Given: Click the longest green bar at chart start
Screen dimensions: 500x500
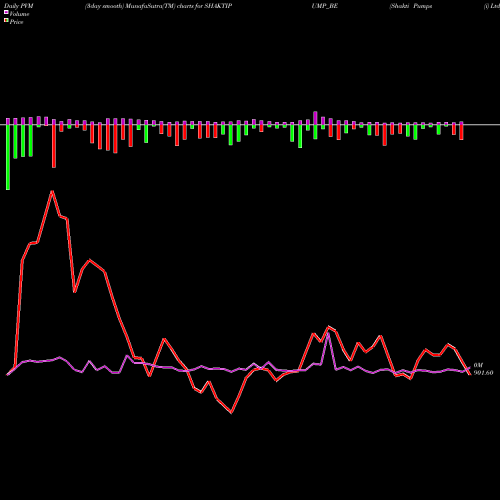Looking at the screenshot, I should 8,157.
